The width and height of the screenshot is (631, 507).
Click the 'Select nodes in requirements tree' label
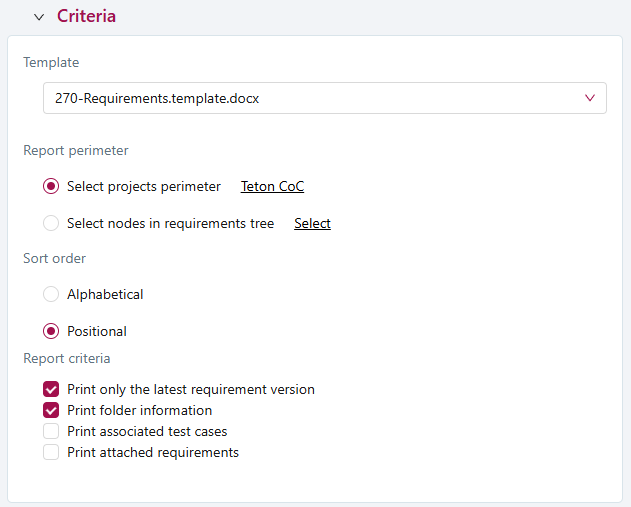coord(170,223)
